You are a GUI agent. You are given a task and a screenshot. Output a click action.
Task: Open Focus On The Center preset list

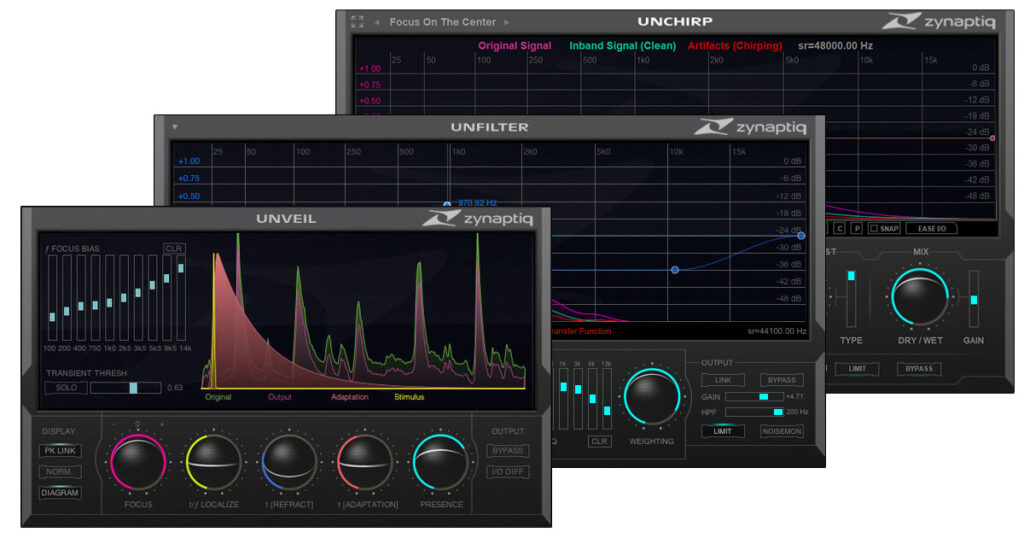(x=442, y=22)
